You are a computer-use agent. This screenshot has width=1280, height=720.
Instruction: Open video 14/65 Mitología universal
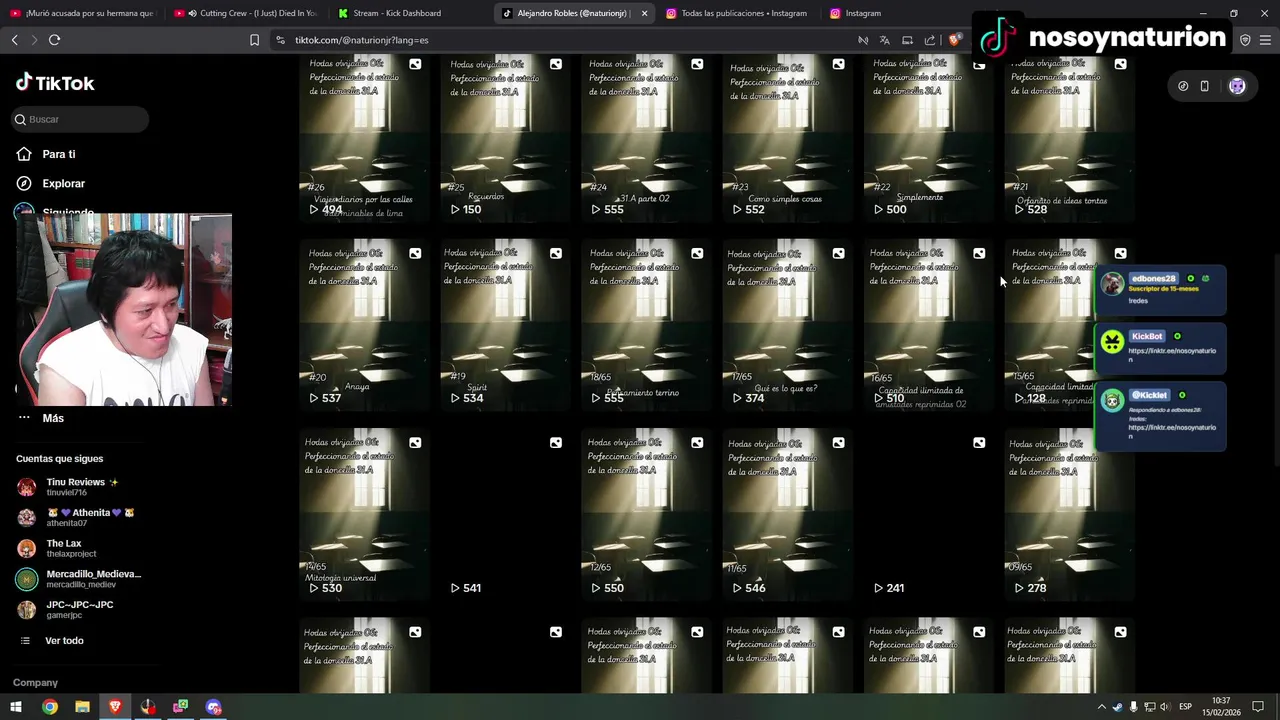(364, 514)
